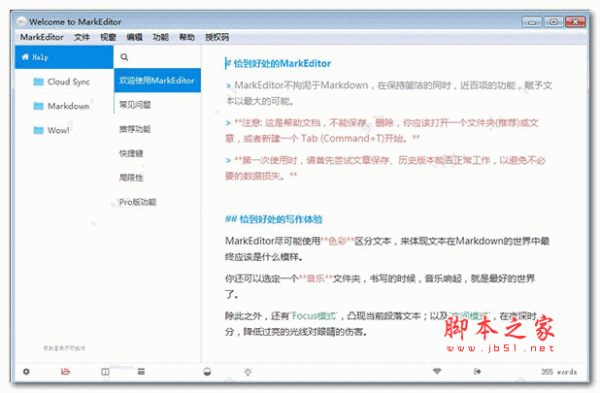Viewport: 600px width, 393px height.
Task: Toggle night mode half-circle icon
Action: click(207, 372)
